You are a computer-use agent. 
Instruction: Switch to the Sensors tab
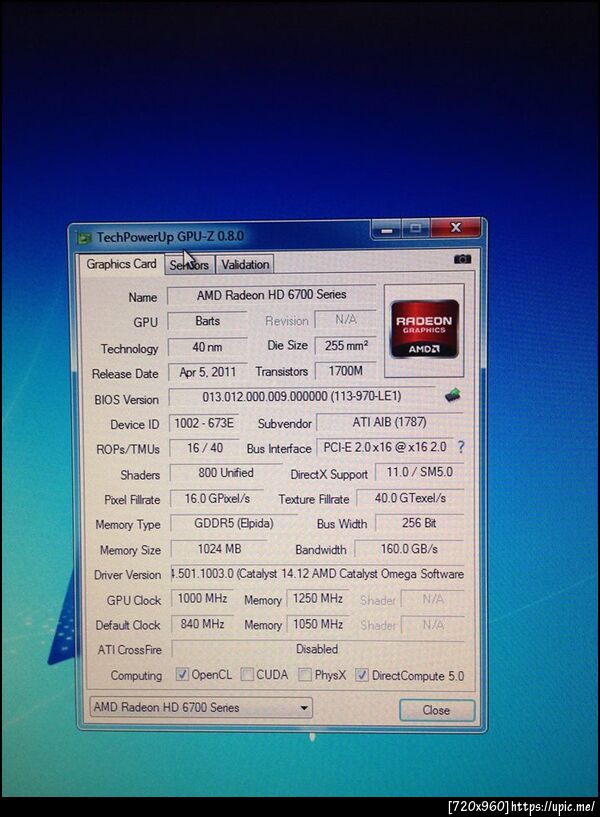click(x=189, y=265)
